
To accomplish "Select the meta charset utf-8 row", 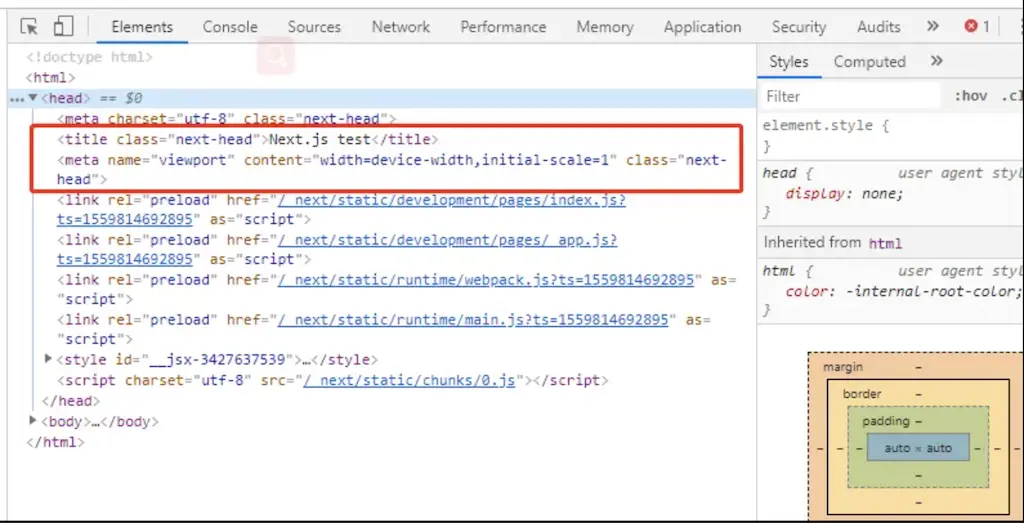I will [x=227, y=119].
